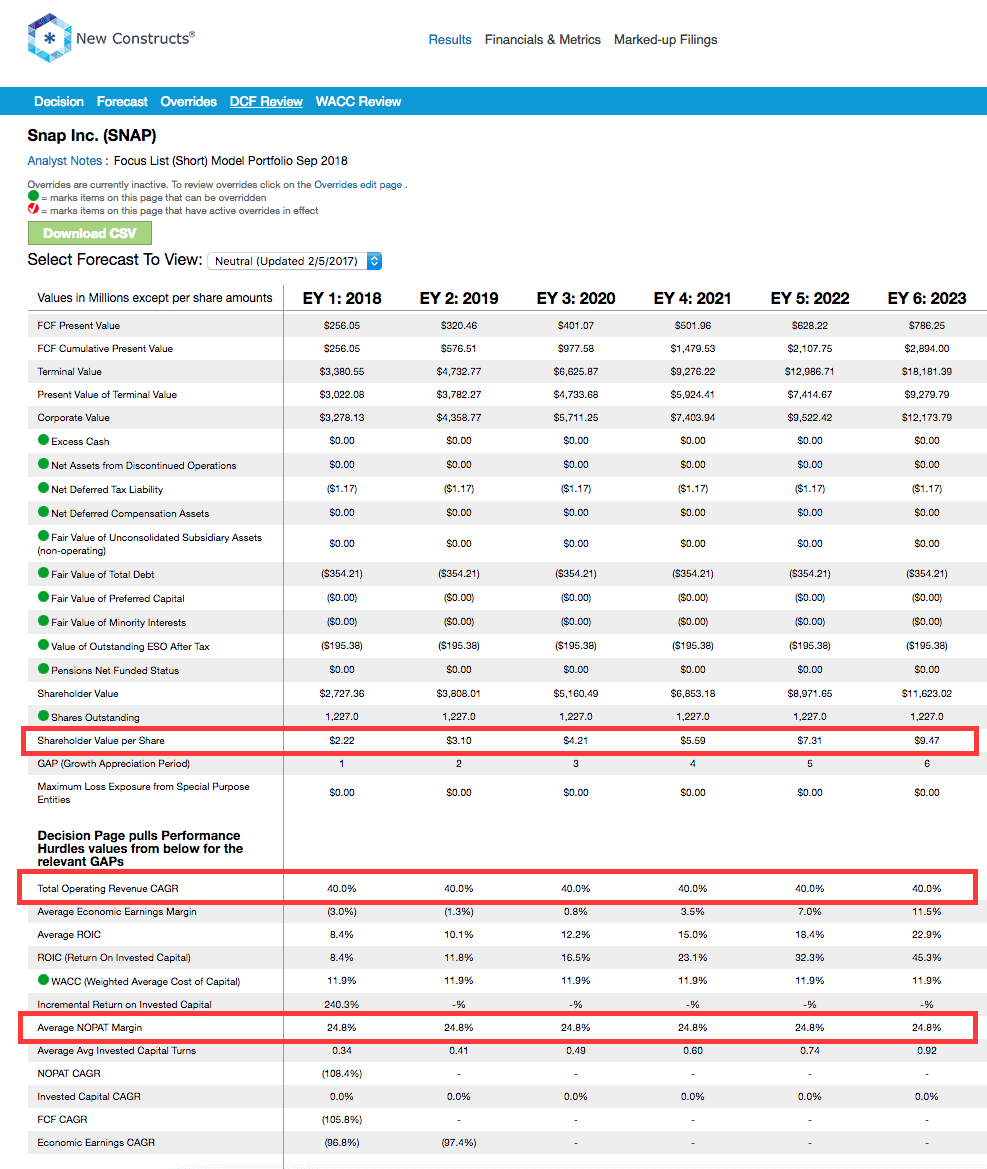
Task: Click the NOPAT CAGR row label
Action: [69, 1074]
